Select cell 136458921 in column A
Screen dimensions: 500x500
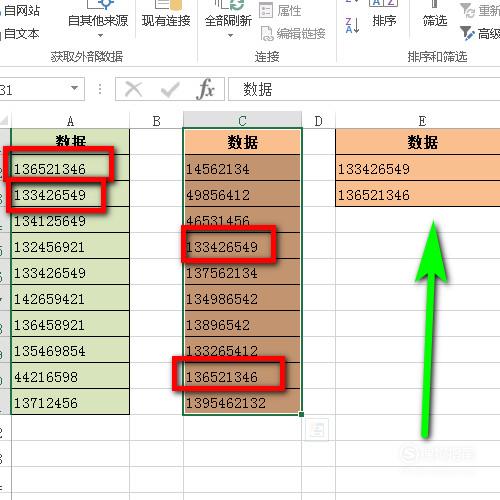click(70, 324)
